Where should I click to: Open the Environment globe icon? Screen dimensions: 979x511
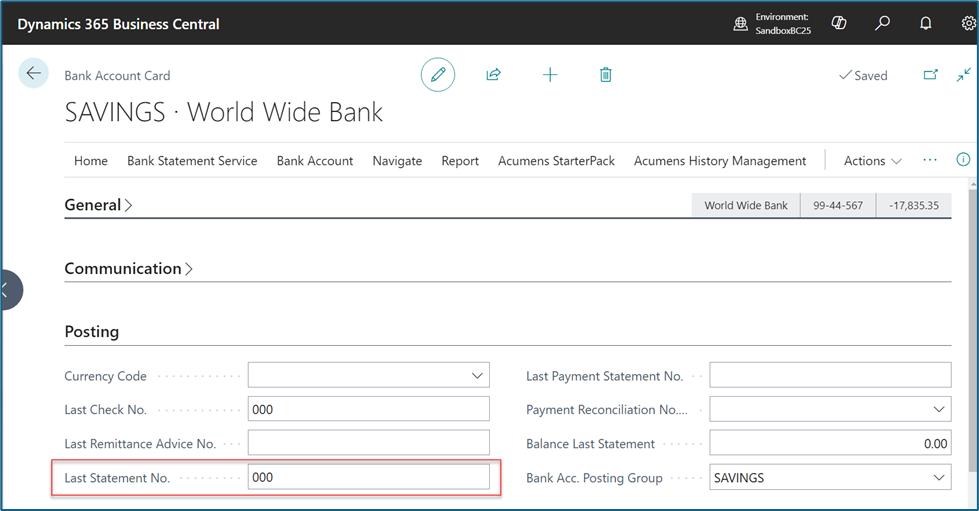[x=740, y=24]
